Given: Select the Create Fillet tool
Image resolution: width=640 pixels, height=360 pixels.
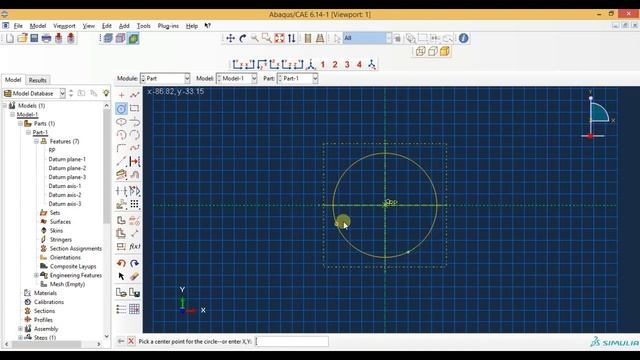Looking at the screenshot, I should [x=121, y=148].
